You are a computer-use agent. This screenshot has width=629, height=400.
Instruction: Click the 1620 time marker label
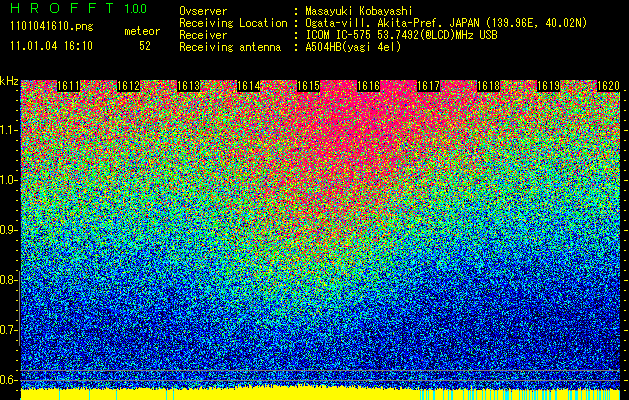[609, 86]
